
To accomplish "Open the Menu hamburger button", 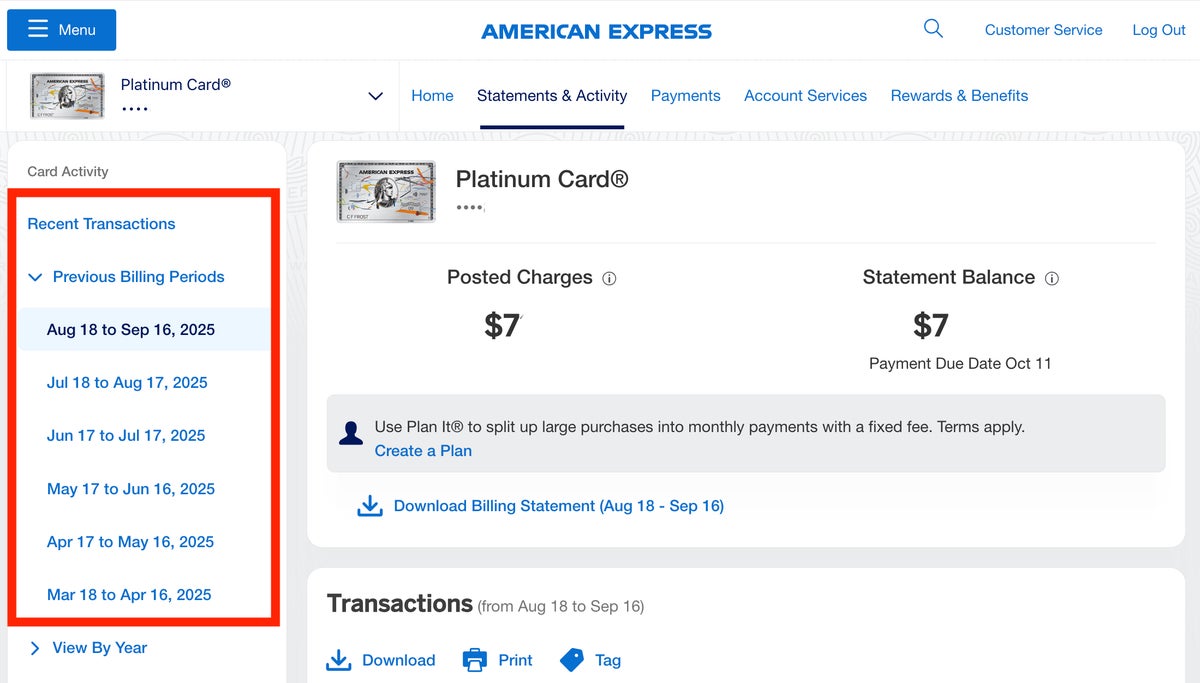I will point(62,30).
